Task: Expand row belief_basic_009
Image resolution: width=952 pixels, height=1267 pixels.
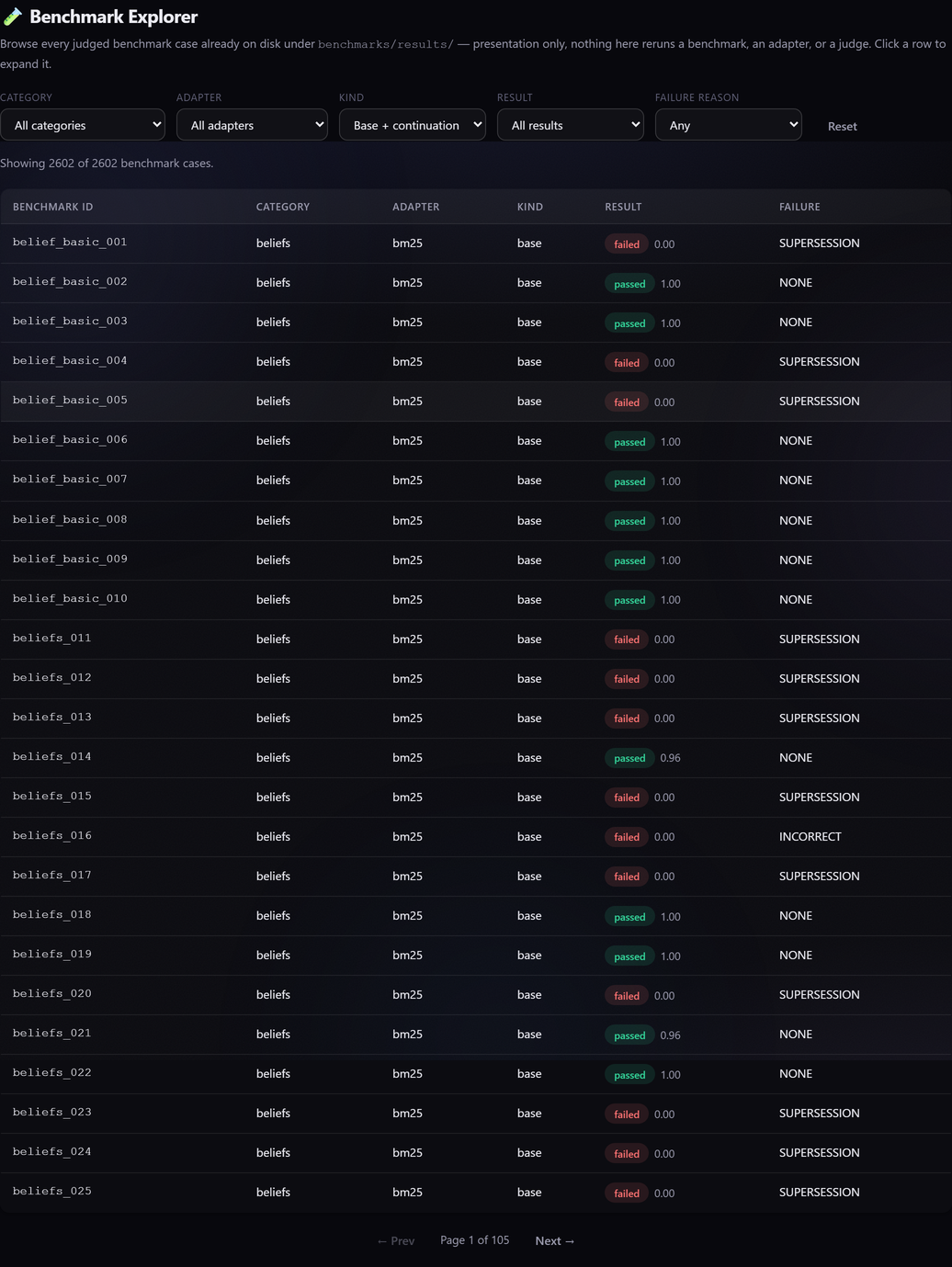Action: pyautogui.click(x=476, y=560)
